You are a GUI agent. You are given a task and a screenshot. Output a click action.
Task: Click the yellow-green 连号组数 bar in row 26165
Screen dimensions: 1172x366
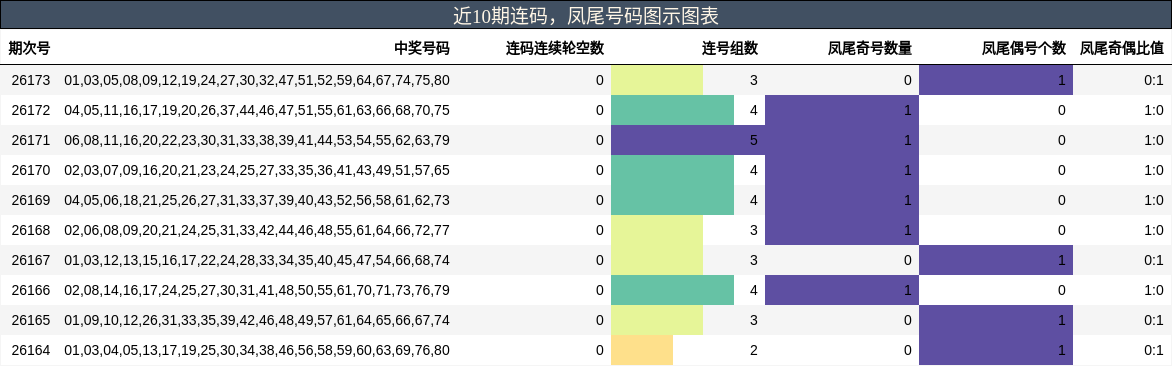[x=657, y=320]
